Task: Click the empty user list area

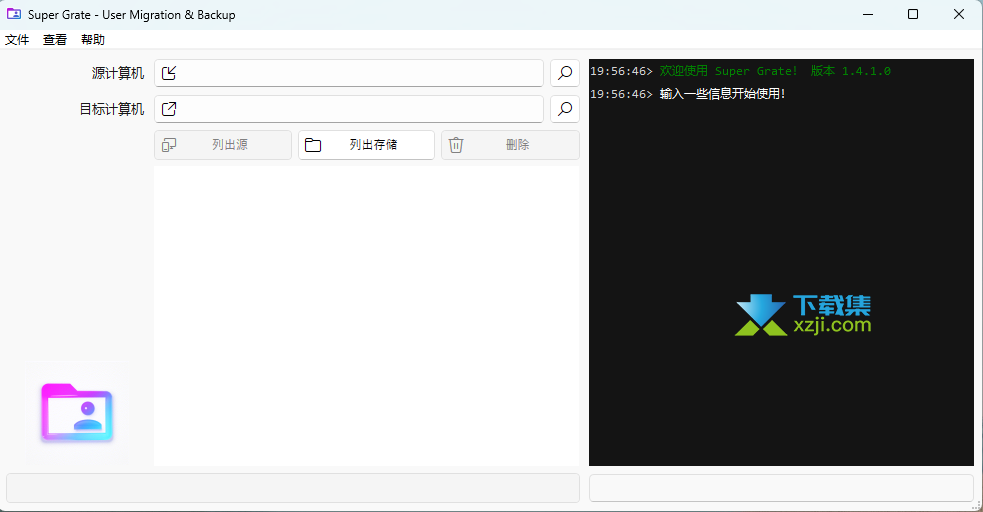Action: (366, 315)
